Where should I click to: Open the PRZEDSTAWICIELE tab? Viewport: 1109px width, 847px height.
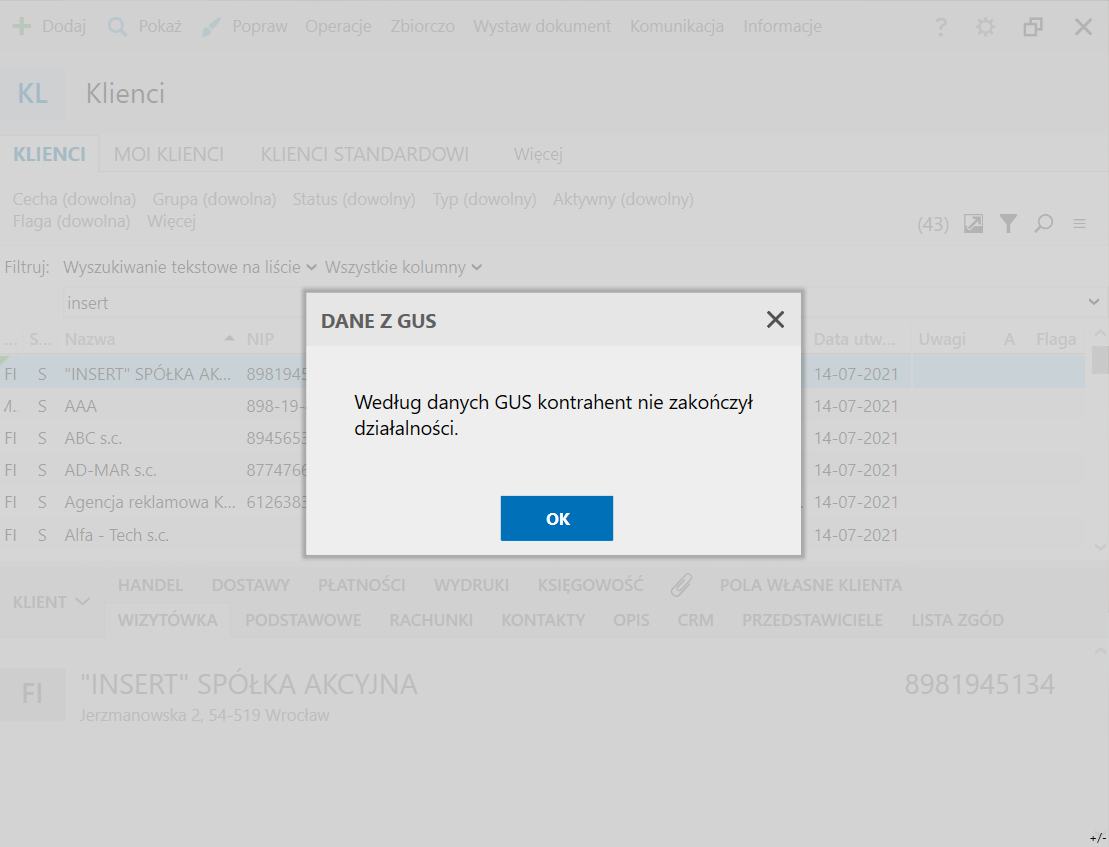812,620
